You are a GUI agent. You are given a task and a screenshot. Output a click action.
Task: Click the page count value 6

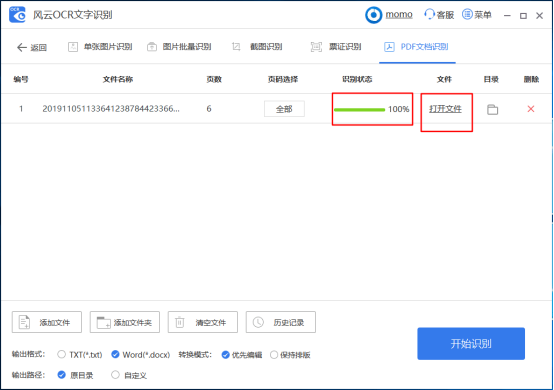click(209, 109)
